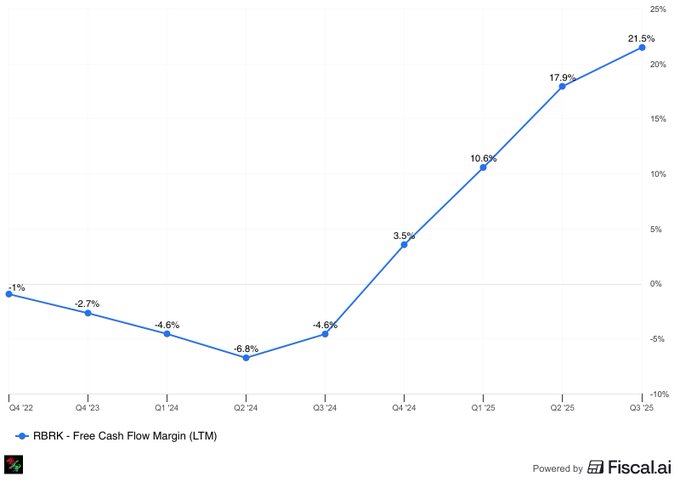Click the Q3 '25 x-axis label
The width and height of the screenshot is (680, 482).
(x=641, y=407)
